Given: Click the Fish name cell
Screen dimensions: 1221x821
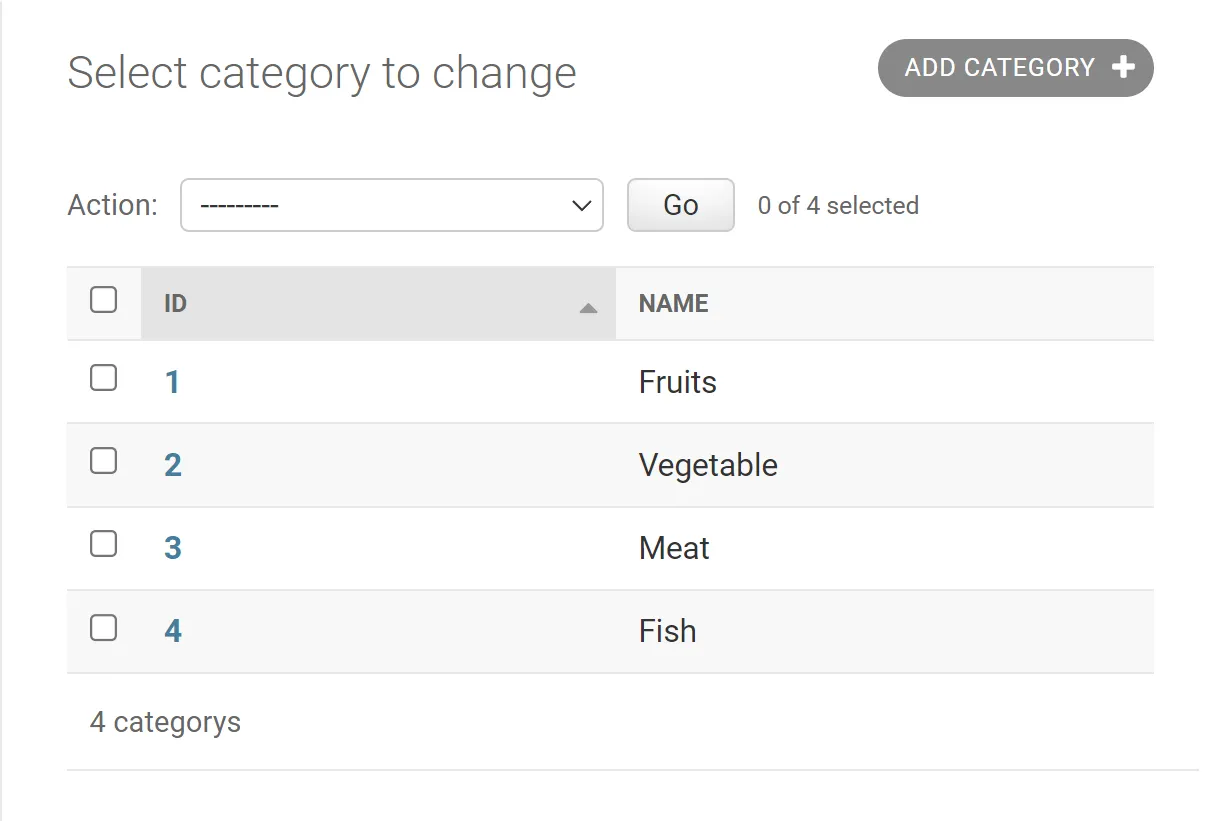Looking at the screenshot, I should pyautogui.click(x=667, y=631).
